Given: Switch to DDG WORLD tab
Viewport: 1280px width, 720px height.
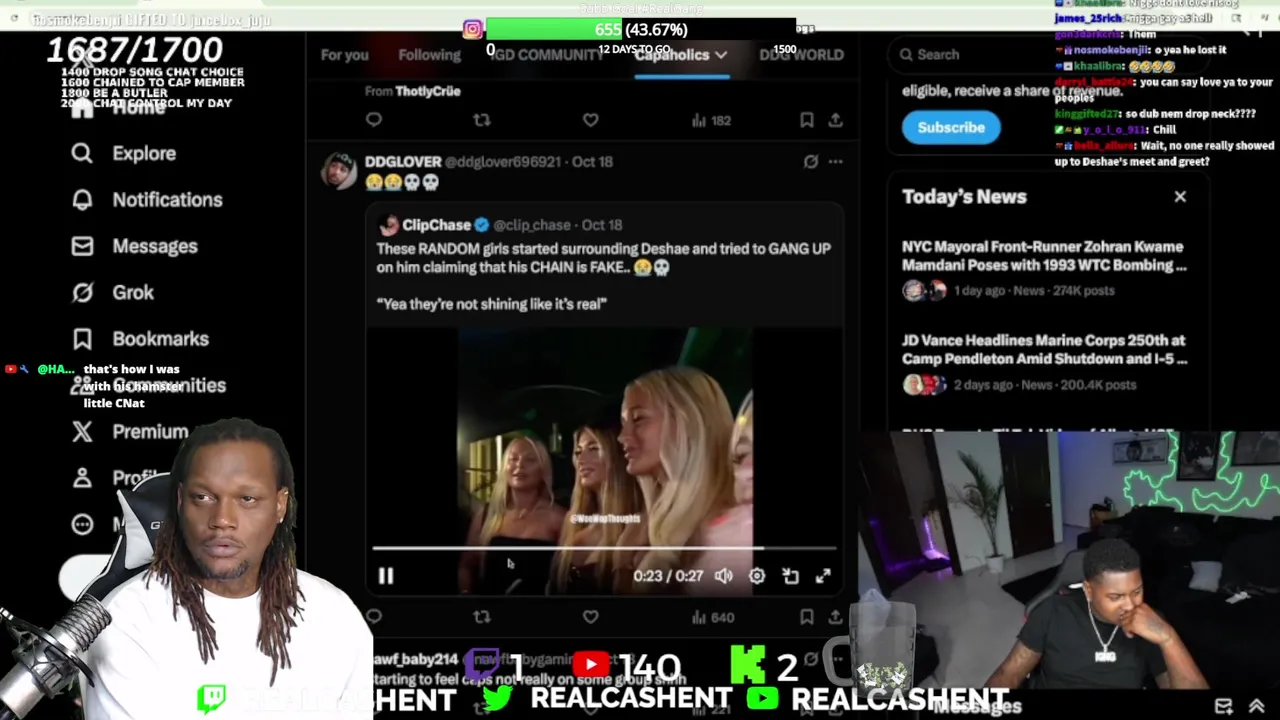Looking at the screenshot, I should pyautogui.click(x=801, y=55).
